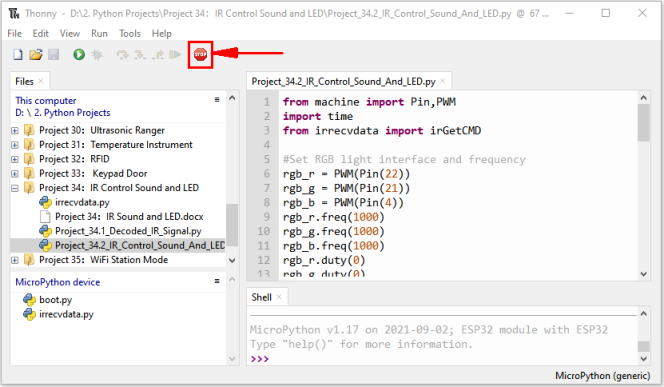Open the Edit menu
This screenshot has height=387, width=664.
(41, 33)
